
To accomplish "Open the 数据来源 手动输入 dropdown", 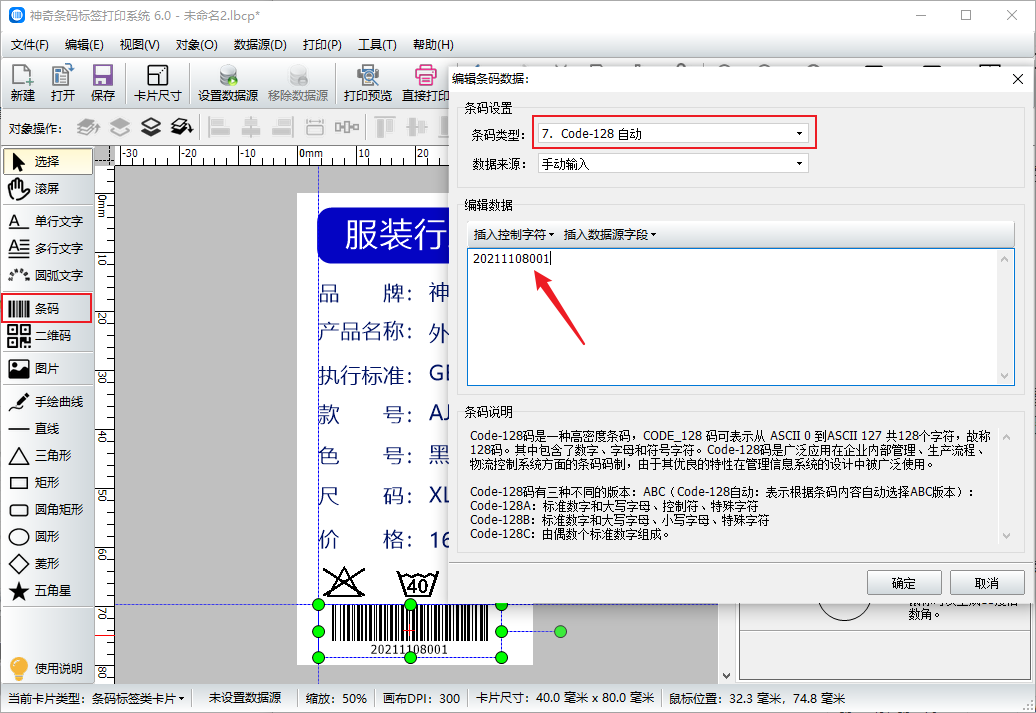I will 673,163.
